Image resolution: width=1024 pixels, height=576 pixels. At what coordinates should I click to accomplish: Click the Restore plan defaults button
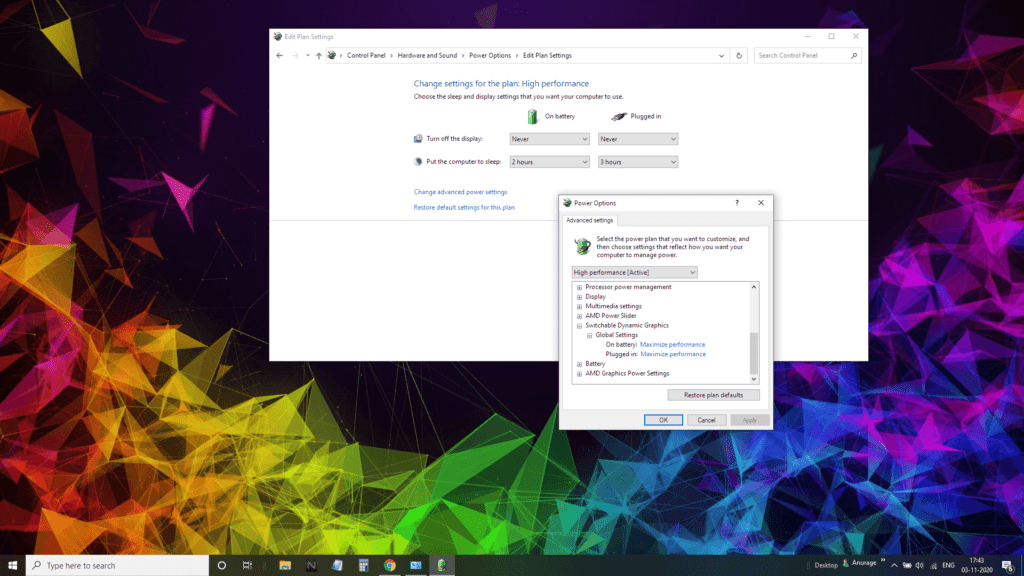[x=713, y=395]
